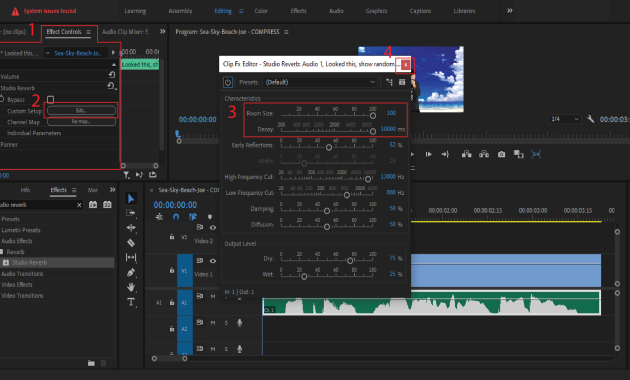
Task: Open the Audio Clip Mixer tab
Action: [x=125, y=32]
